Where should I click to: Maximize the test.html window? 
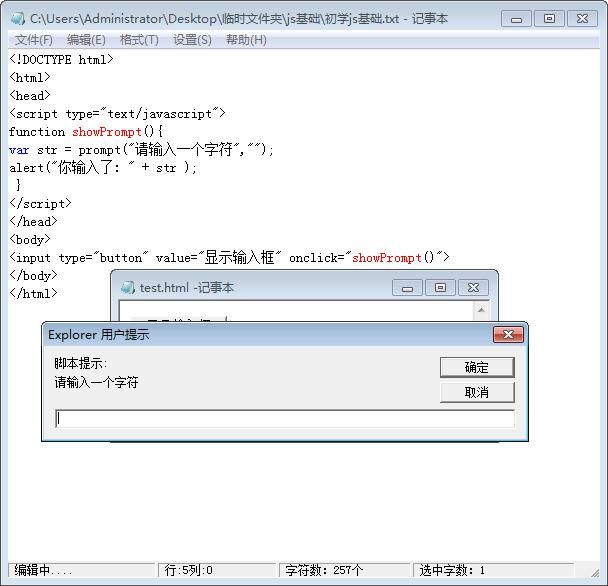pyautogui.click(x=440, y=288)
